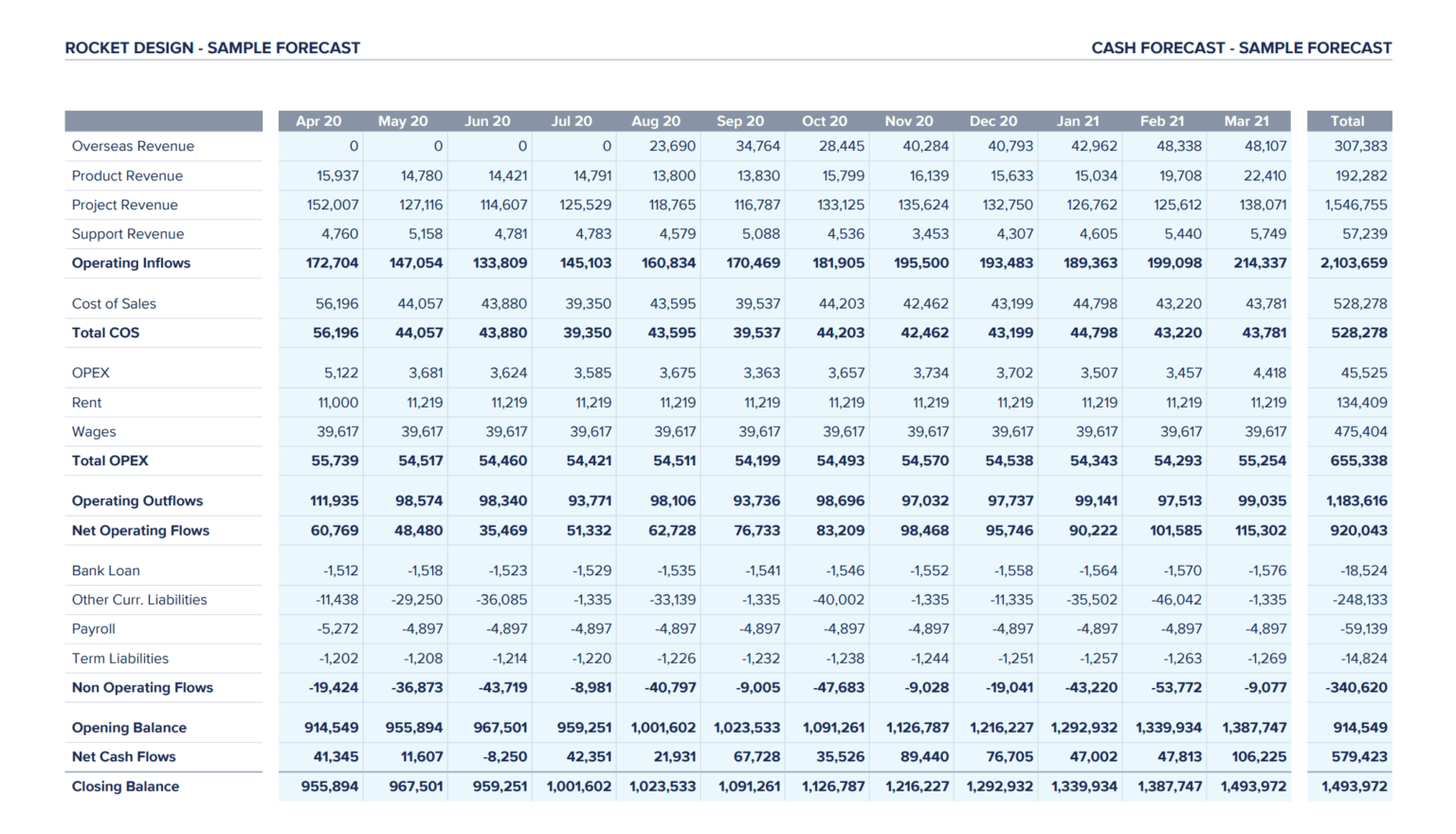Viewport: 1456px width, 834px height.
Task: Click the ROCKET DESIGN - SAMPLE FORECAST title
Action: 211,47
